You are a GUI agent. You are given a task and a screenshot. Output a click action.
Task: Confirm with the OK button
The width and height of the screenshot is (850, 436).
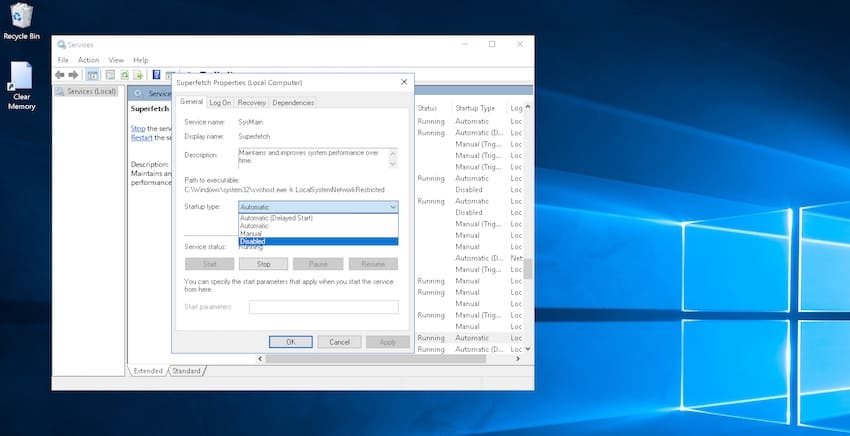[x=291, y=342]
